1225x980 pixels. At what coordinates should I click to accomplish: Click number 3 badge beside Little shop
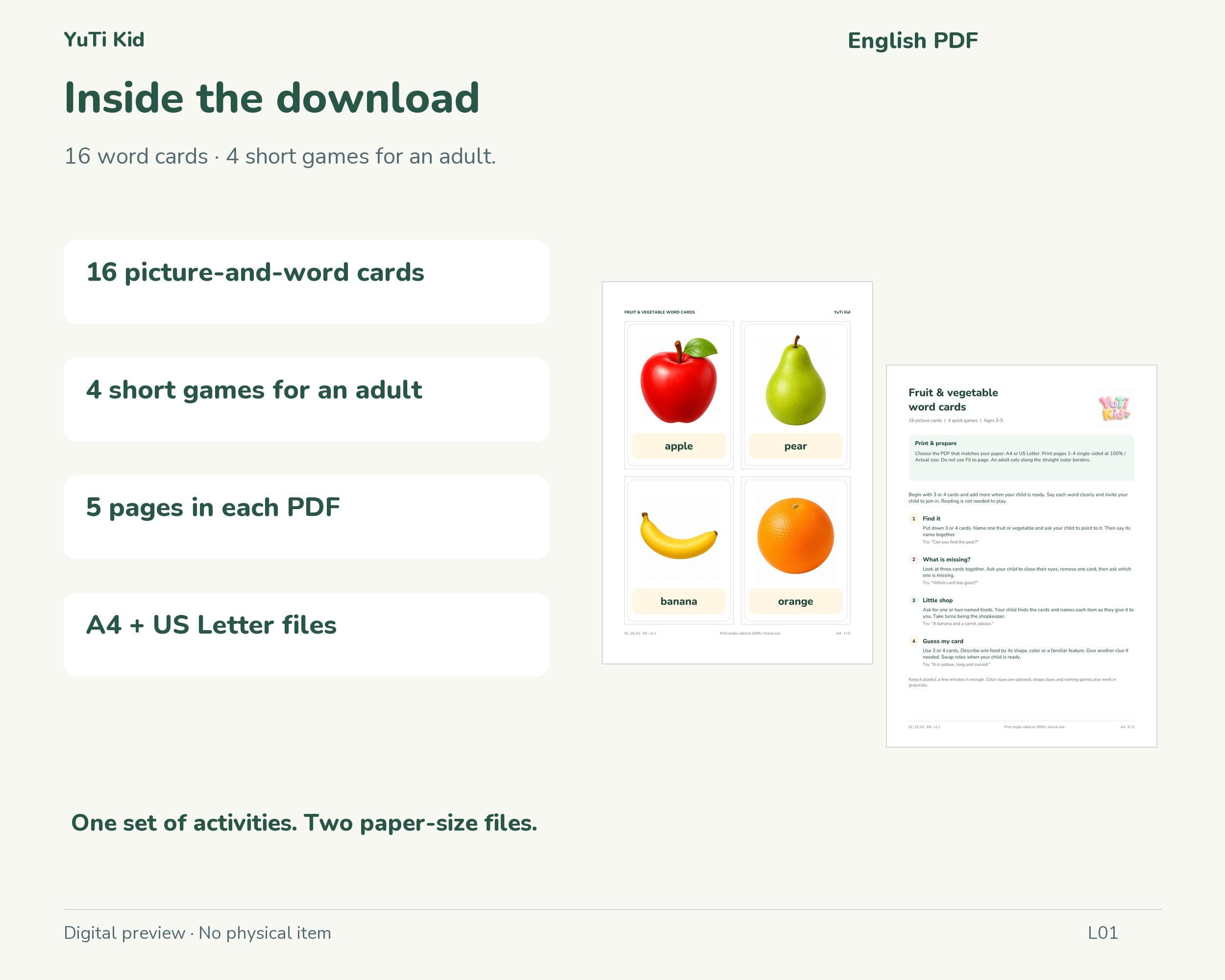914,601
